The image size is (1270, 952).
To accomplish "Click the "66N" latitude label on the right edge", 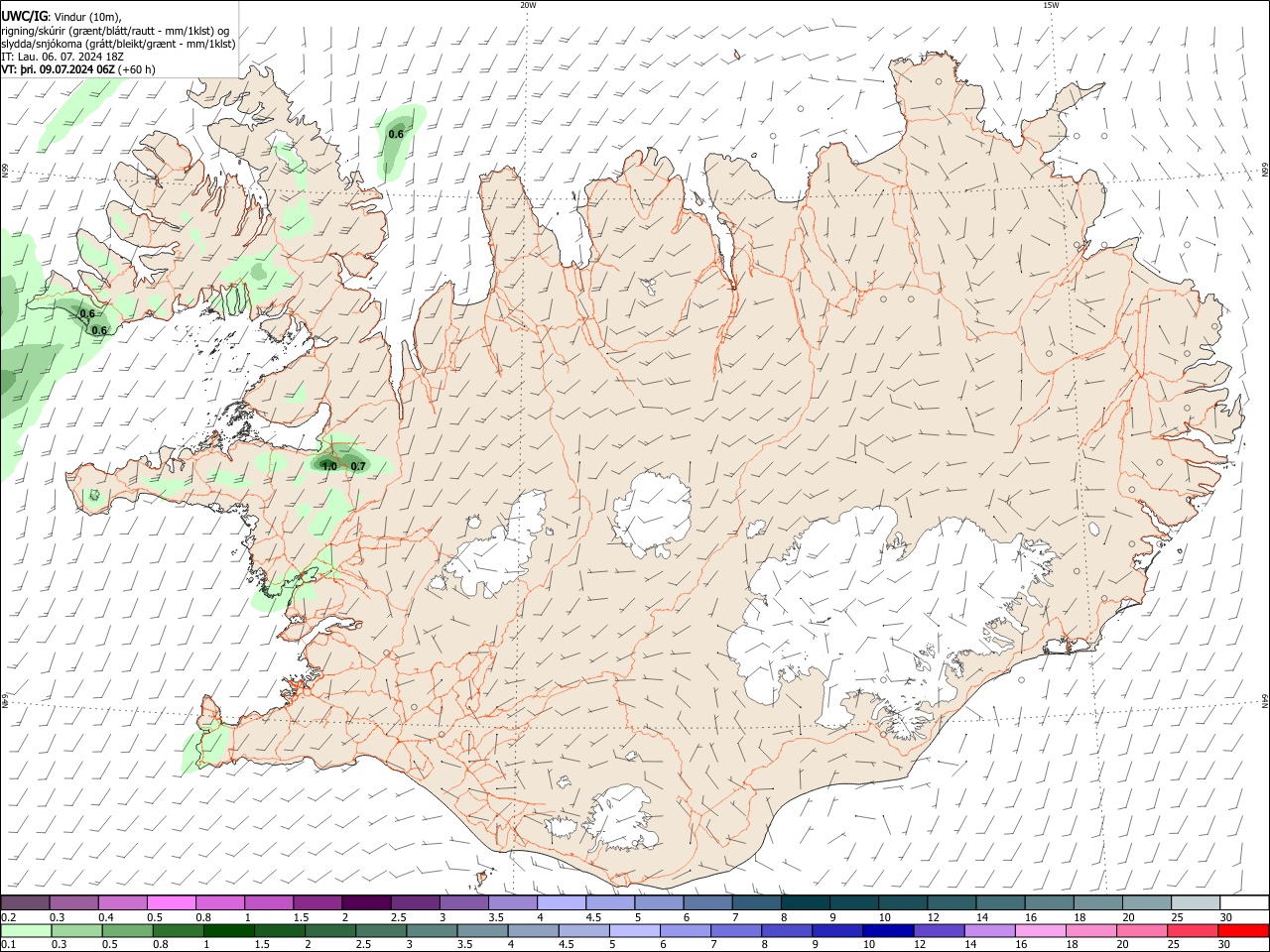I will (1265, 171).
